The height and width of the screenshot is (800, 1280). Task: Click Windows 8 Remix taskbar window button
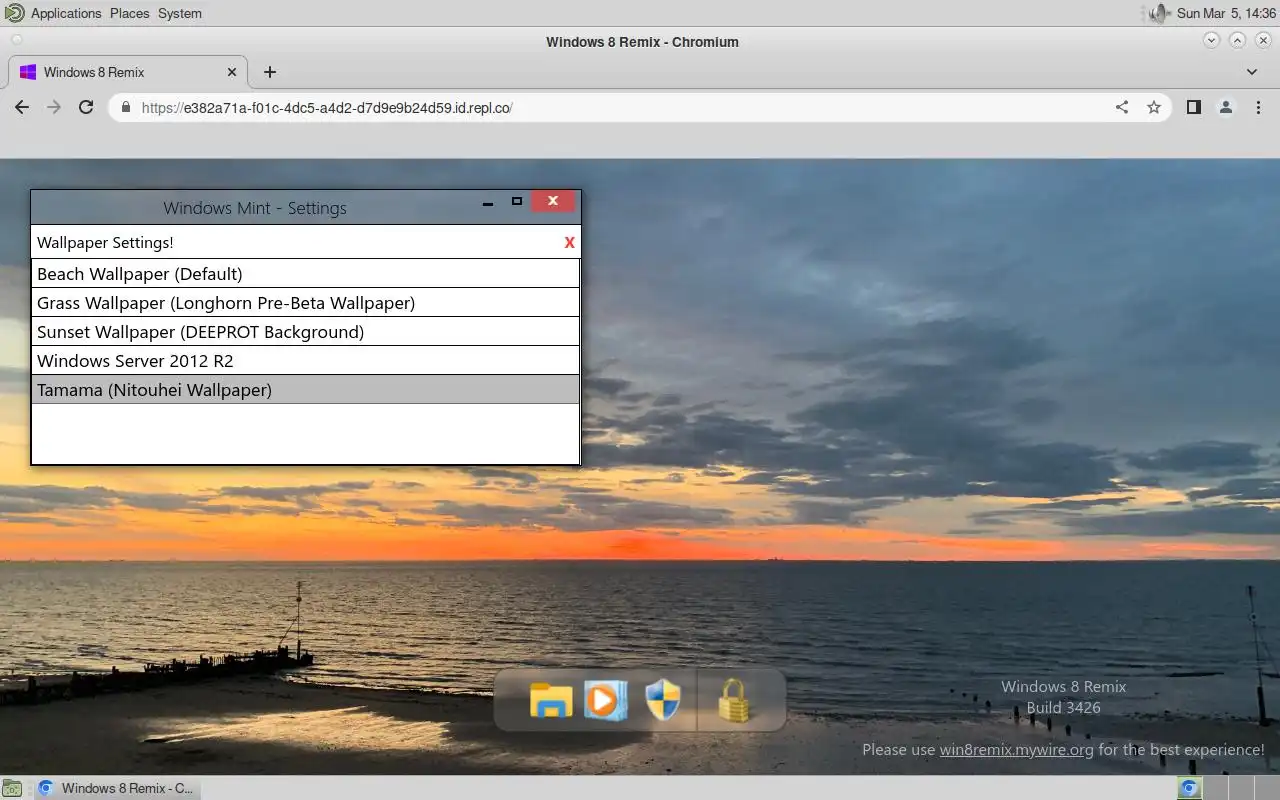point(116,788)
